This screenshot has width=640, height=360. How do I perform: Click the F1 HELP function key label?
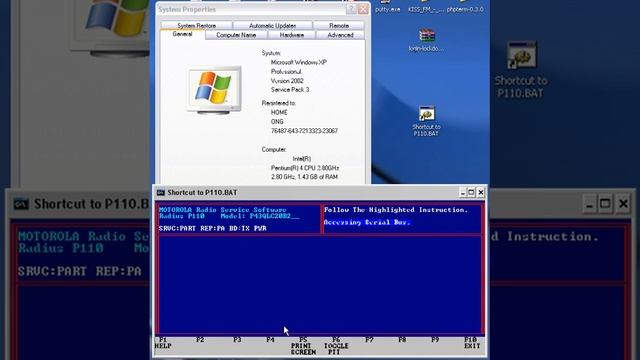(x=163, y=343)
